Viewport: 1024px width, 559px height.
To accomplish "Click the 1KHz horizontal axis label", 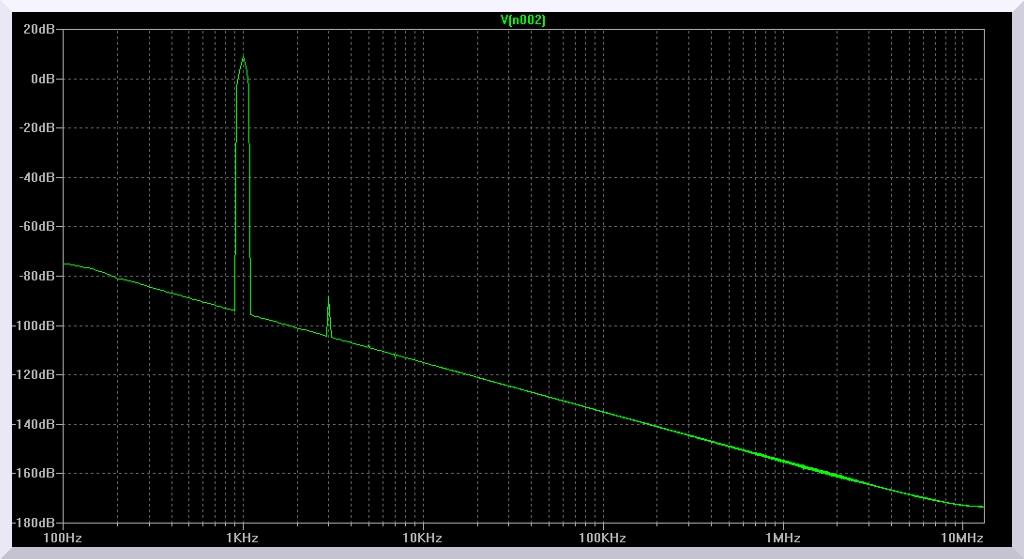I will point(243,538).
